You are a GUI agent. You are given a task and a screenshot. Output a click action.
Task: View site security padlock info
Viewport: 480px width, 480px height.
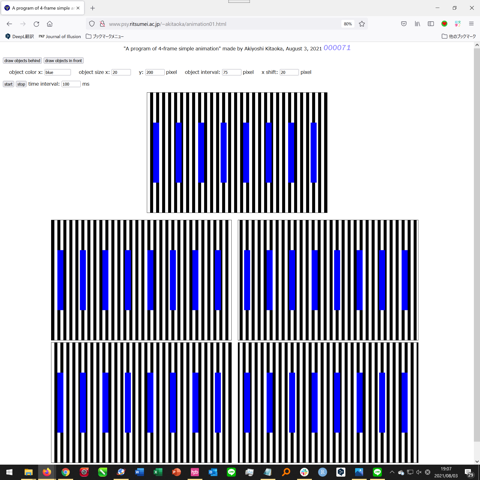[102, 24]
